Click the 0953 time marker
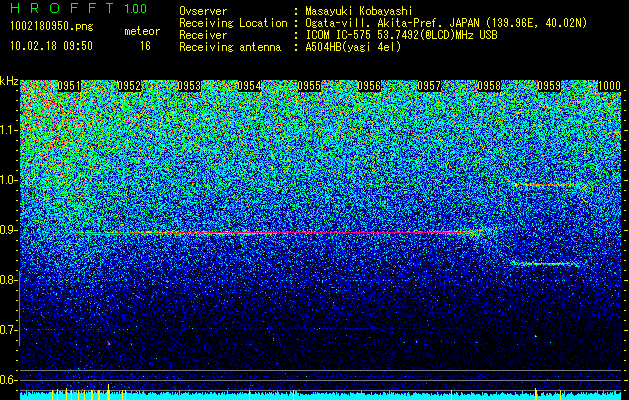This screenshot has height=400, width=629. point(189,86)
